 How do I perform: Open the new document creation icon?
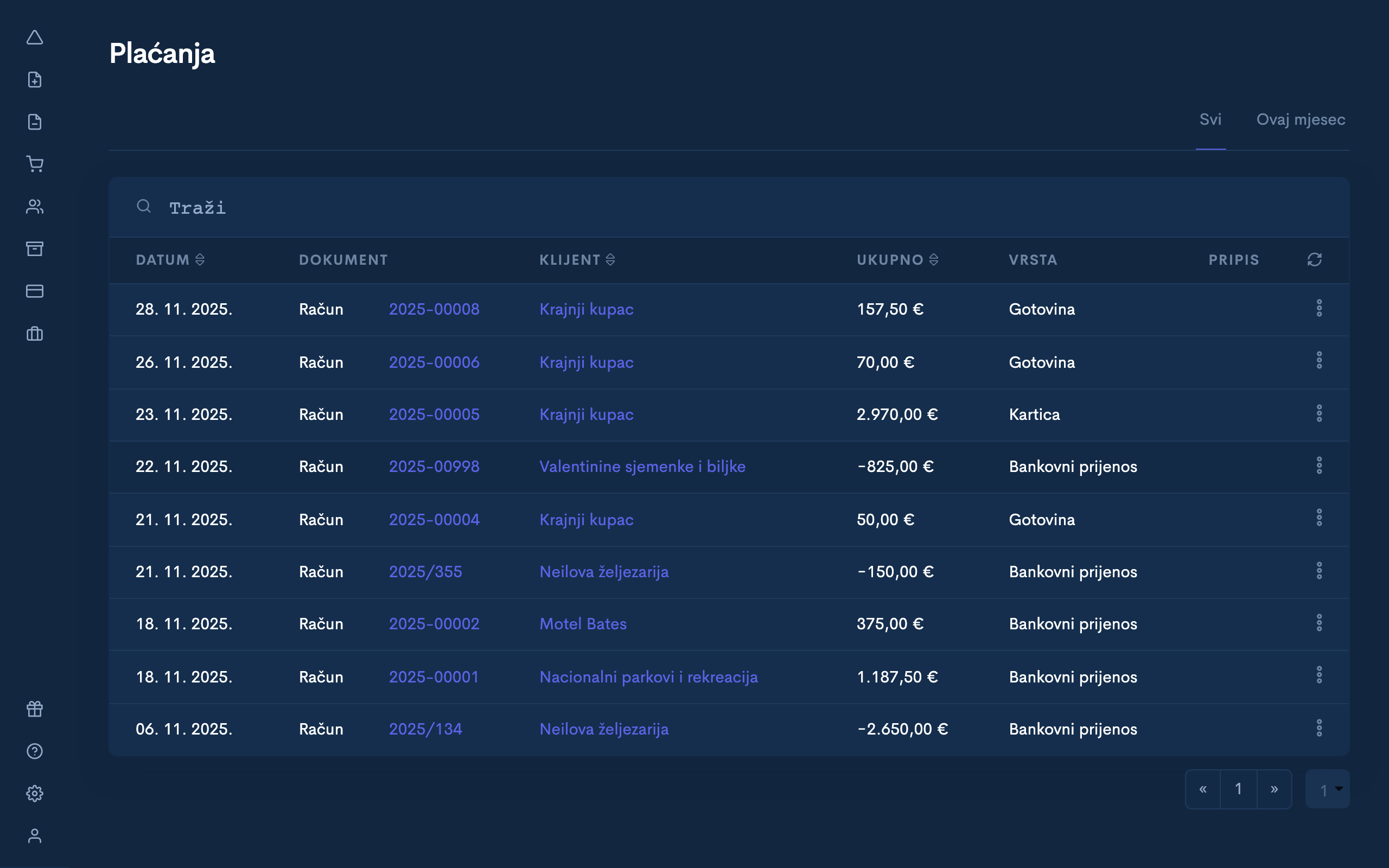click(34, 79)
